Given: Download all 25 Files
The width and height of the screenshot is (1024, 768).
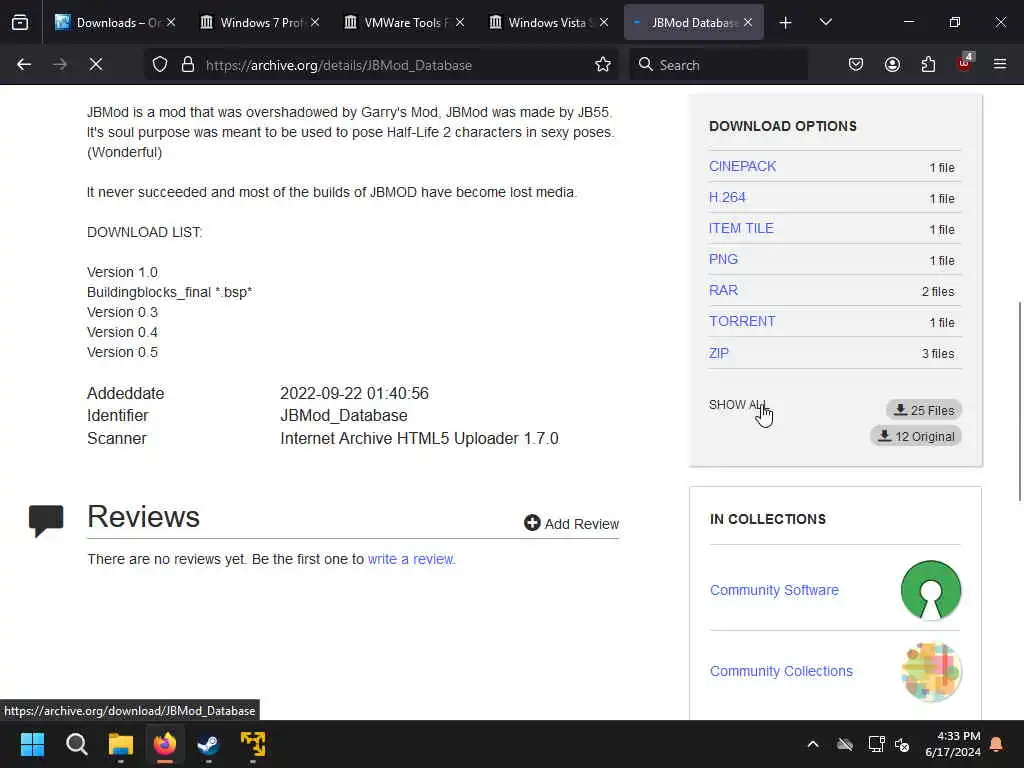Looking at the screenshot, I should 924,410.
